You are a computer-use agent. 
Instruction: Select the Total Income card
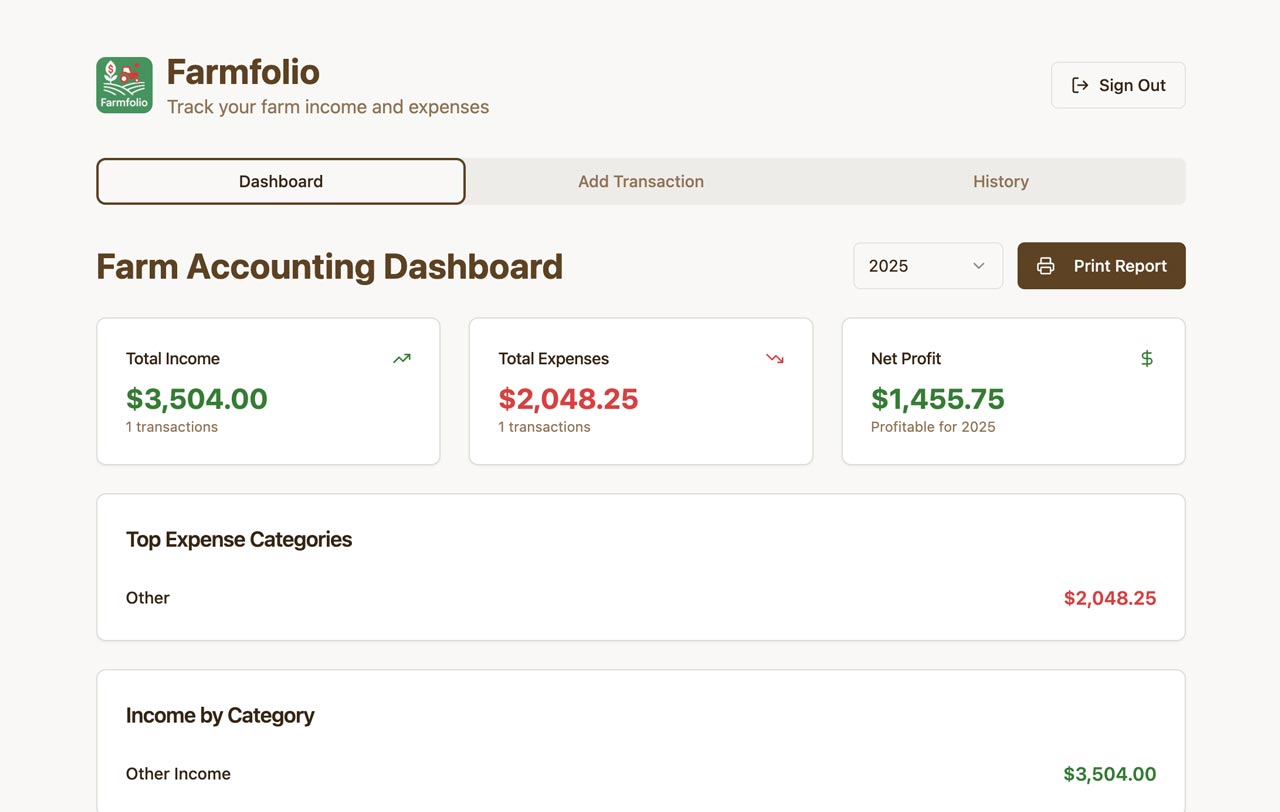(x=268, y=392)
